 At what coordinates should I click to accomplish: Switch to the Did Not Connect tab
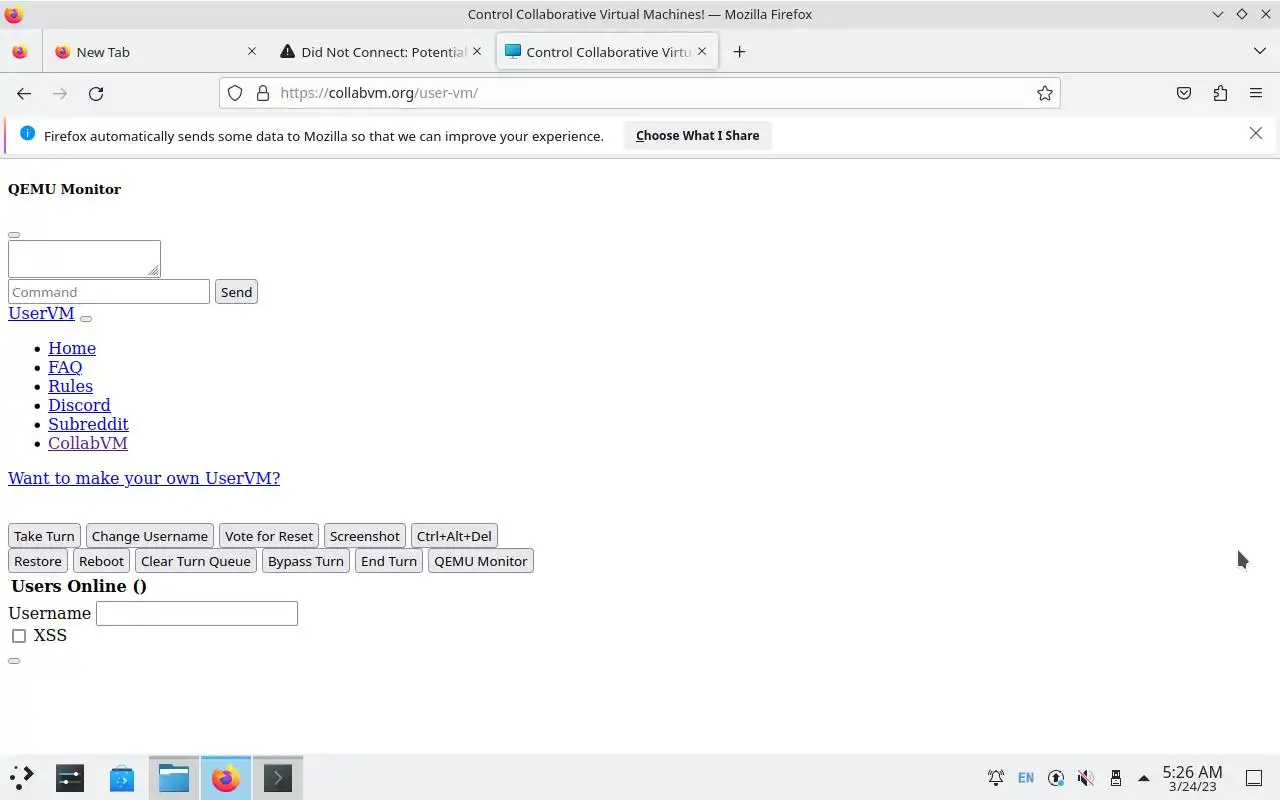pos(382,52)
